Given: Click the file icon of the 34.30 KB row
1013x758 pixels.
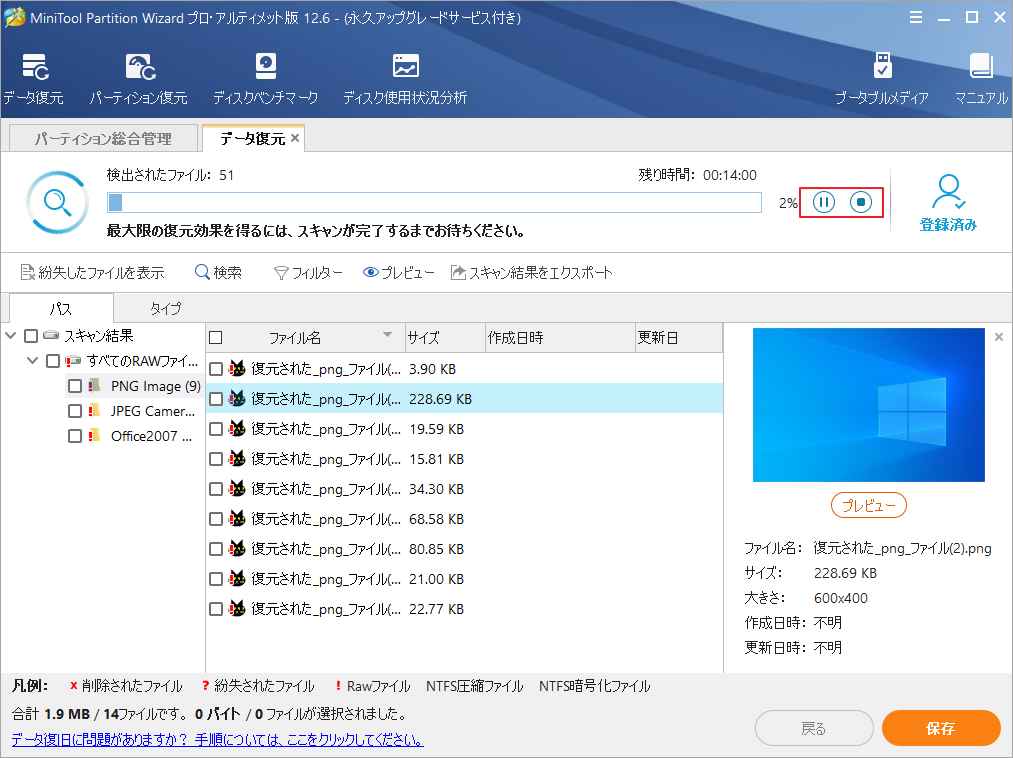Looking at the screenshot, I should pyautogui.click(x=237, y=489).
